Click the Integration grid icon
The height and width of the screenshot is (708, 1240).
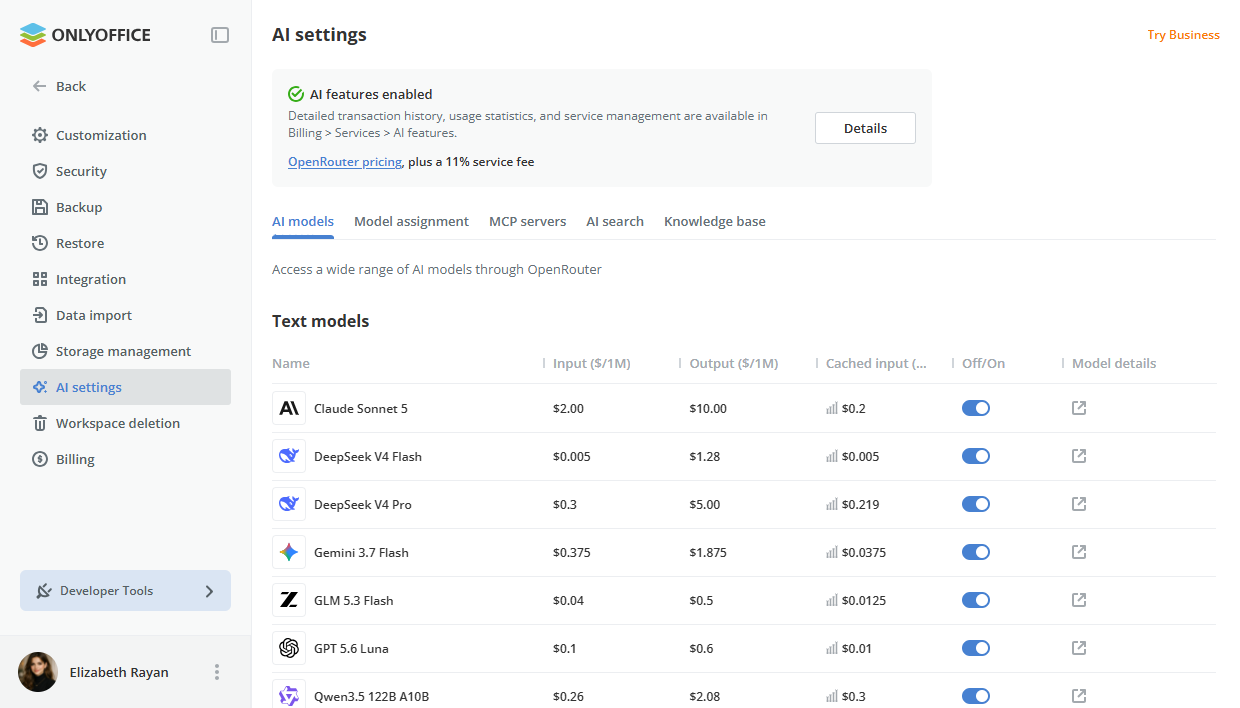pos(40,279)
